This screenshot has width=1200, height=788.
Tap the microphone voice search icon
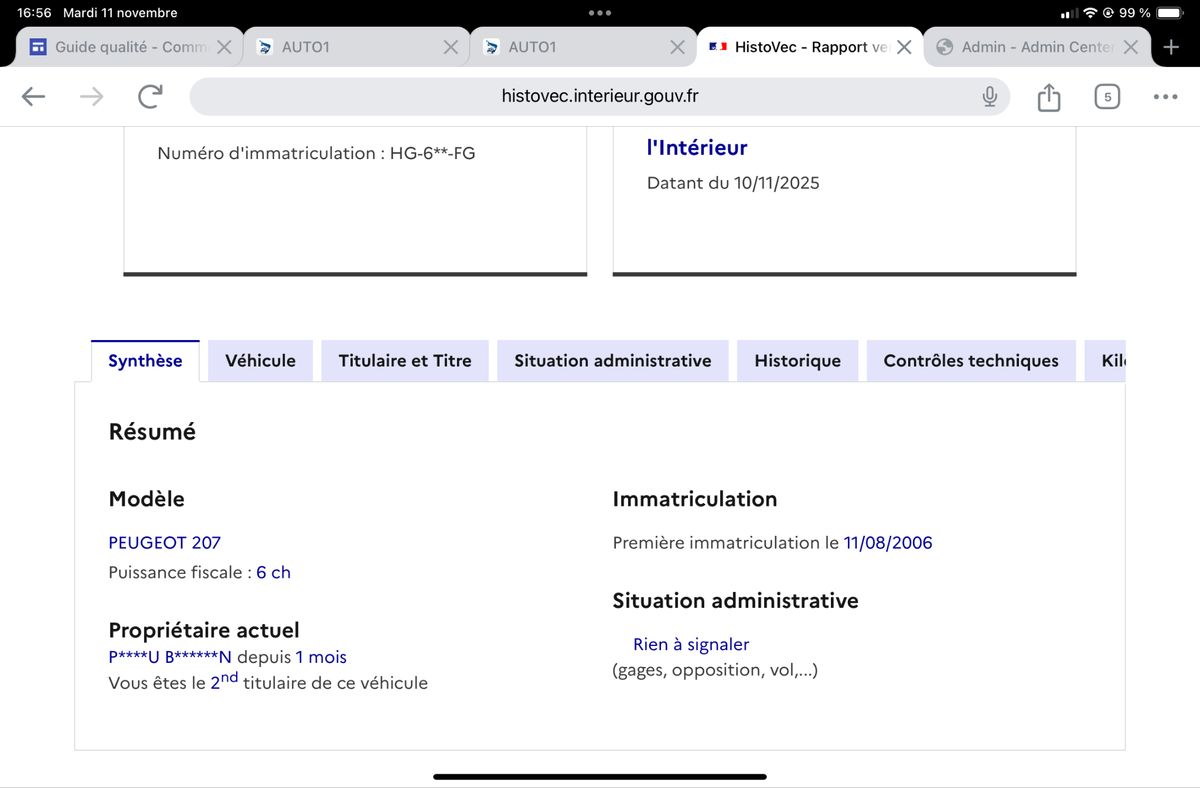[x=989, y=96]
